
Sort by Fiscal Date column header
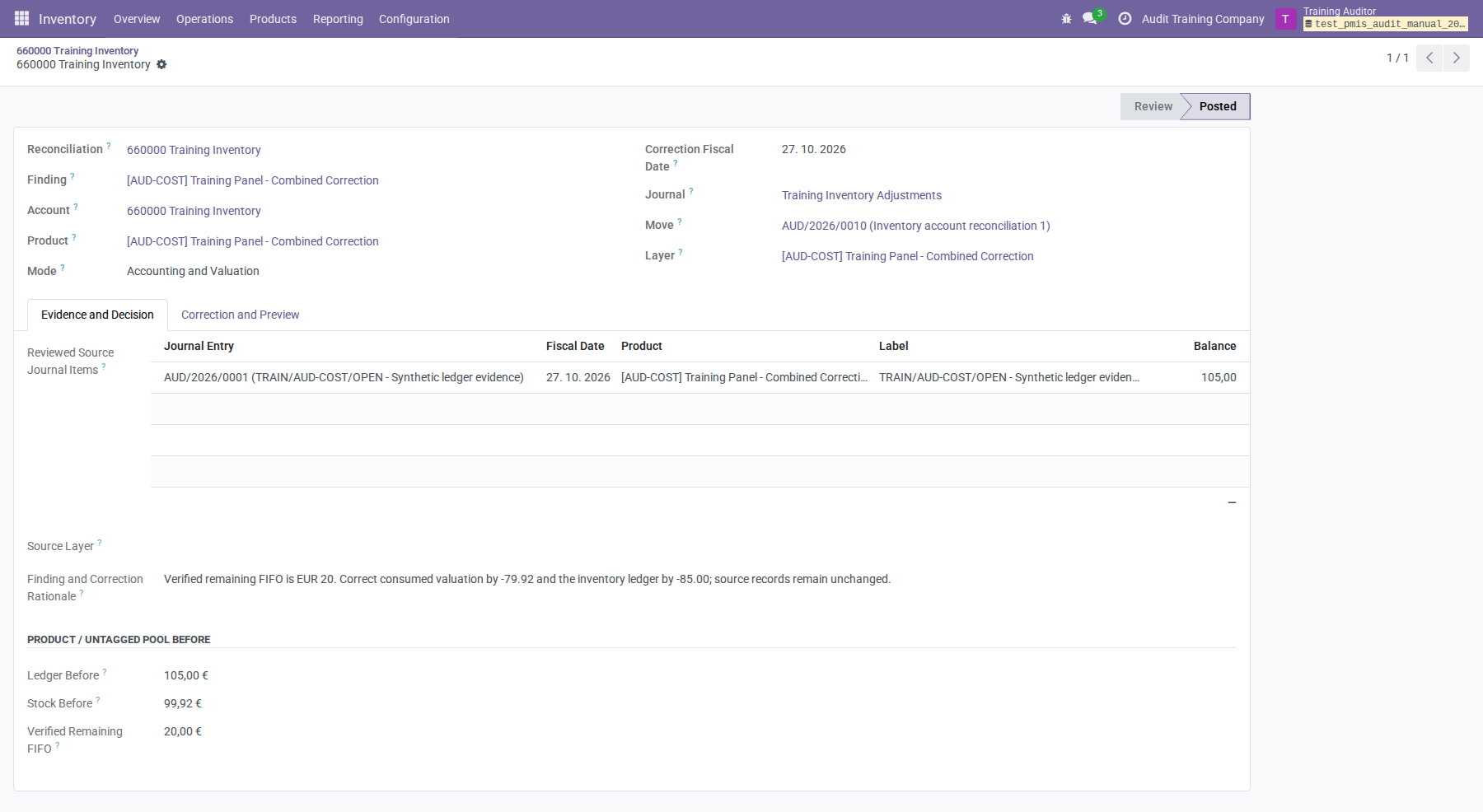(575, 346)
